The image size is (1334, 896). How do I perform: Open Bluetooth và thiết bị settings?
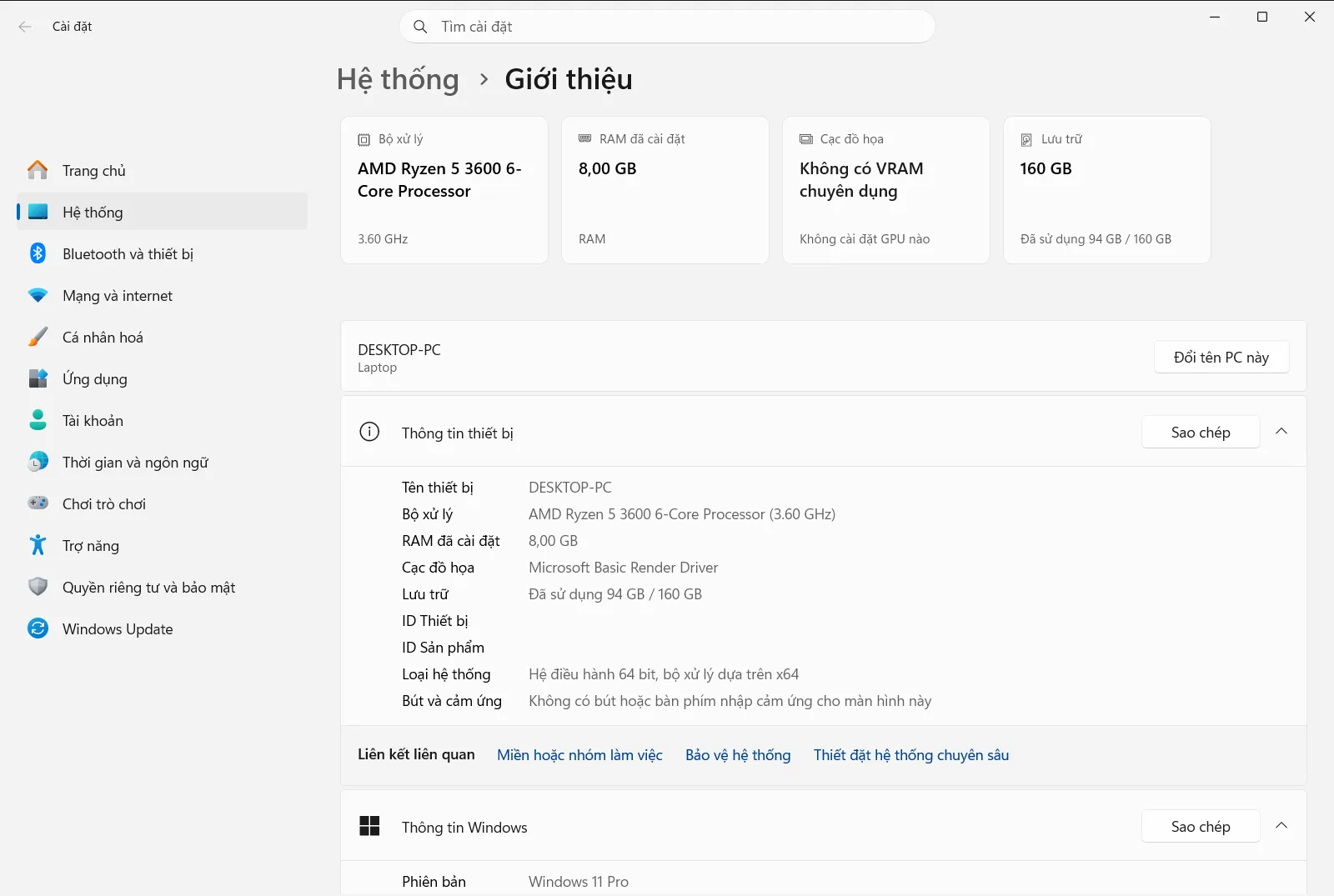162,253
